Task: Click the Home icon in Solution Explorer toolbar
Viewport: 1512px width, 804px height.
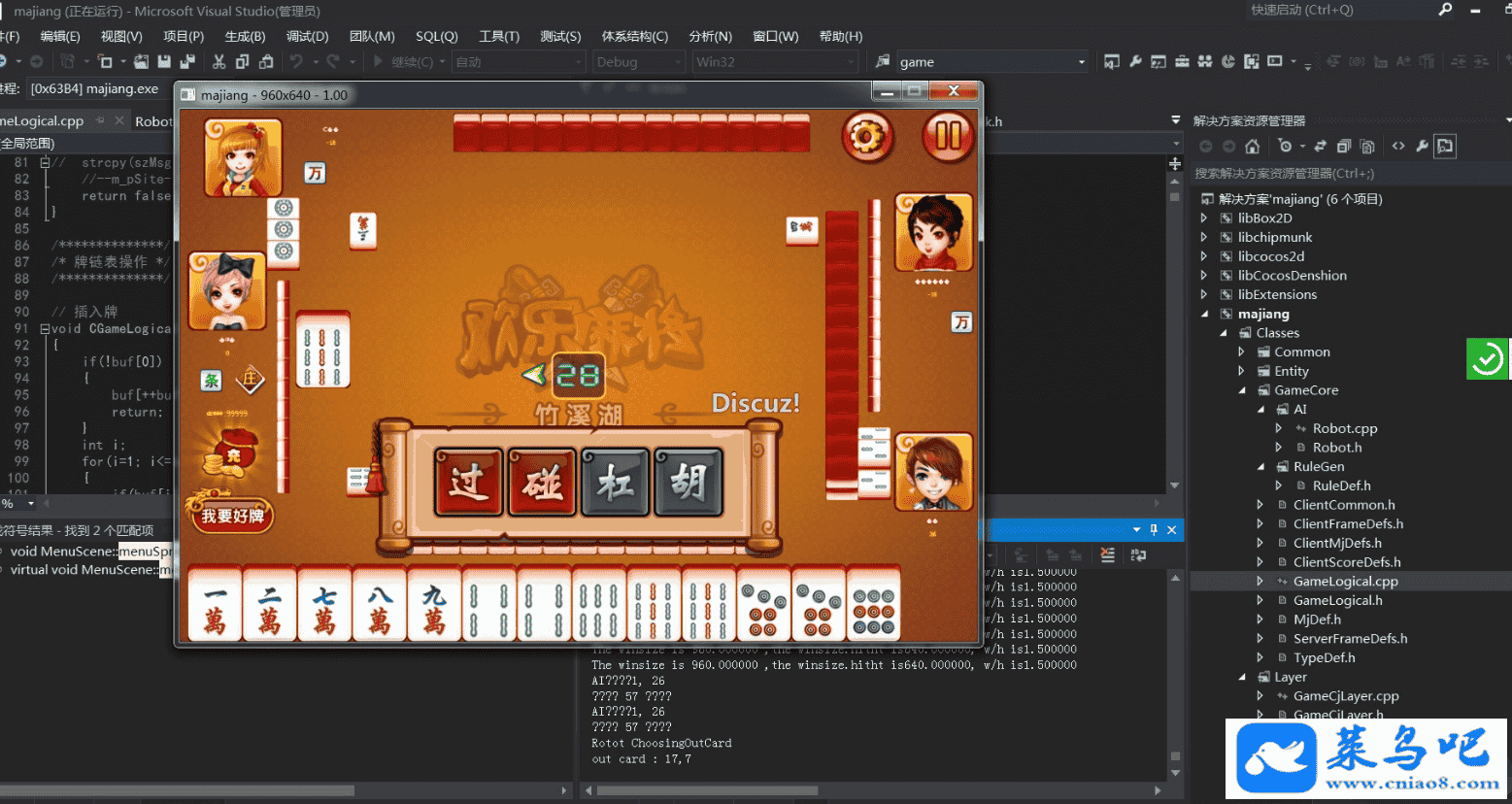Action: (1253, 147)
